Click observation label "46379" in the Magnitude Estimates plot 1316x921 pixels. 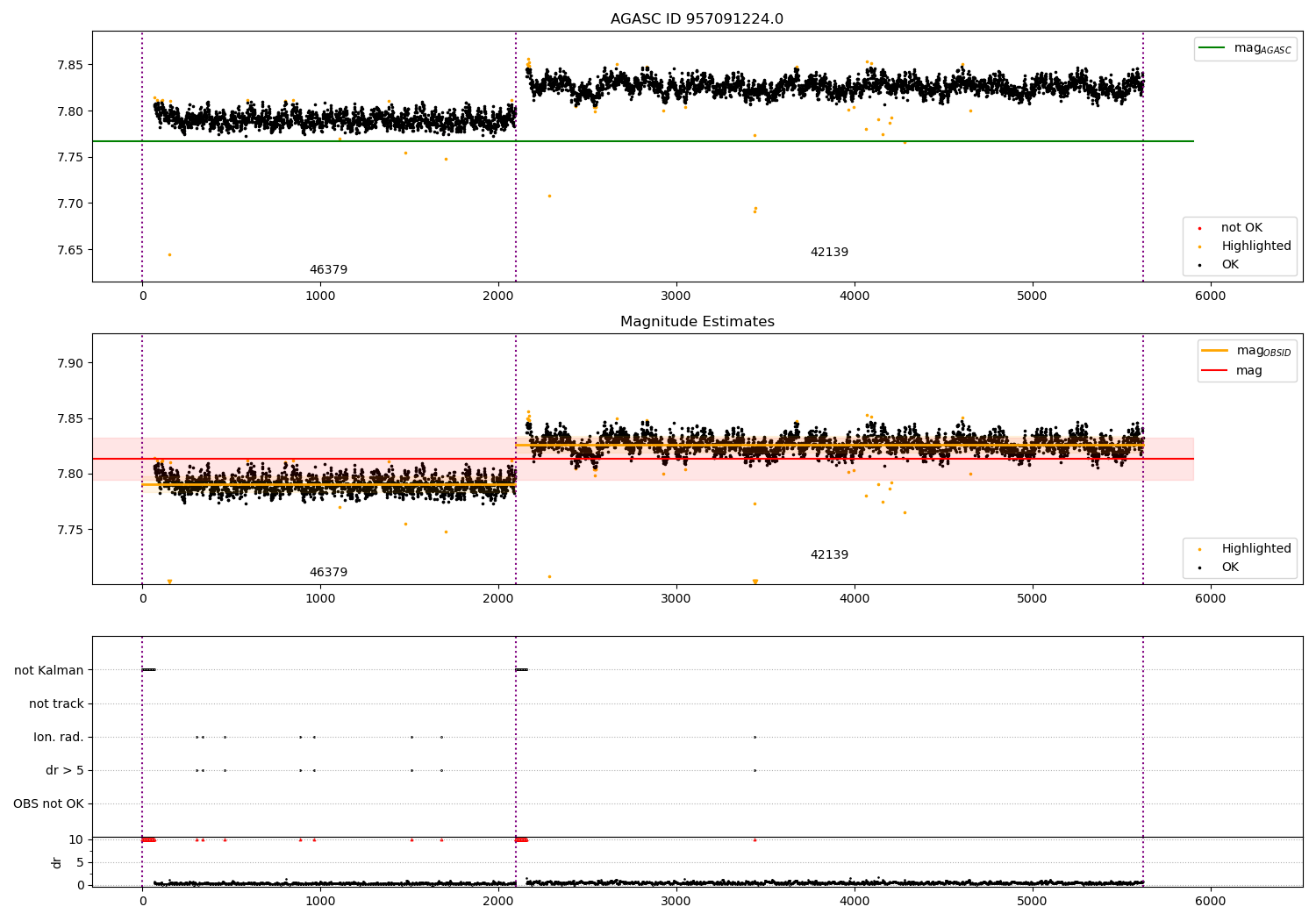point(328,573)
